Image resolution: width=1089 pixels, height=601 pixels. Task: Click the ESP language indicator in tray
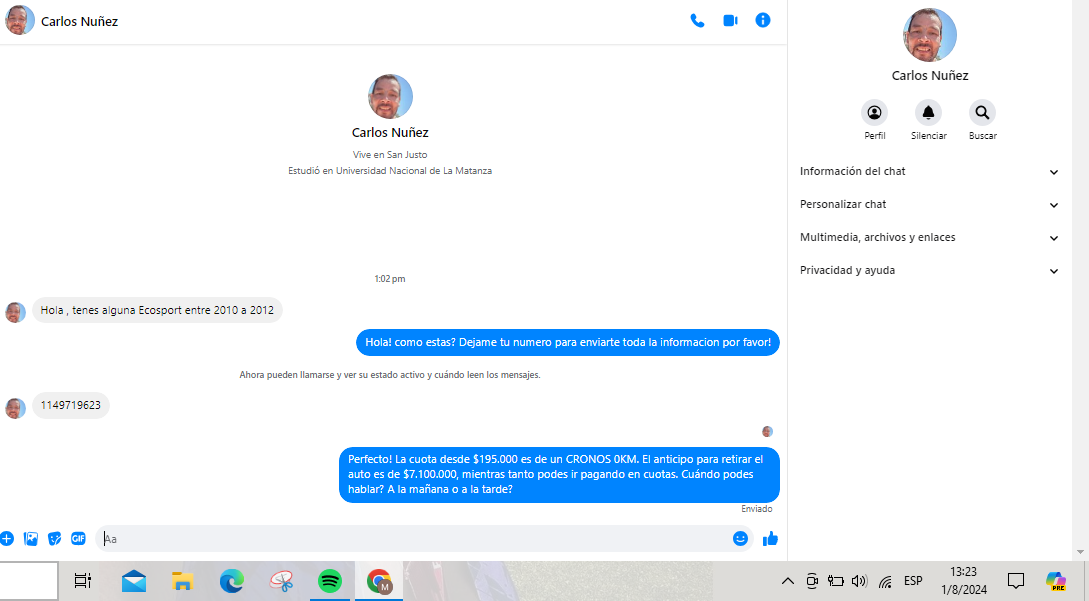(913, 581)
